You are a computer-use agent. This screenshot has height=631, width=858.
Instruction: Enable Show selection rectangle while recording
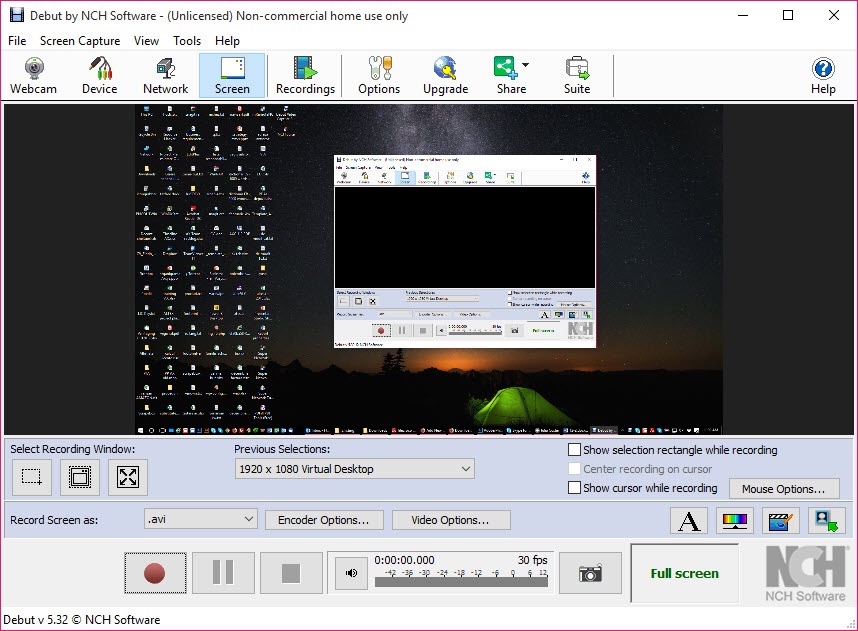(x=574, y=450)
